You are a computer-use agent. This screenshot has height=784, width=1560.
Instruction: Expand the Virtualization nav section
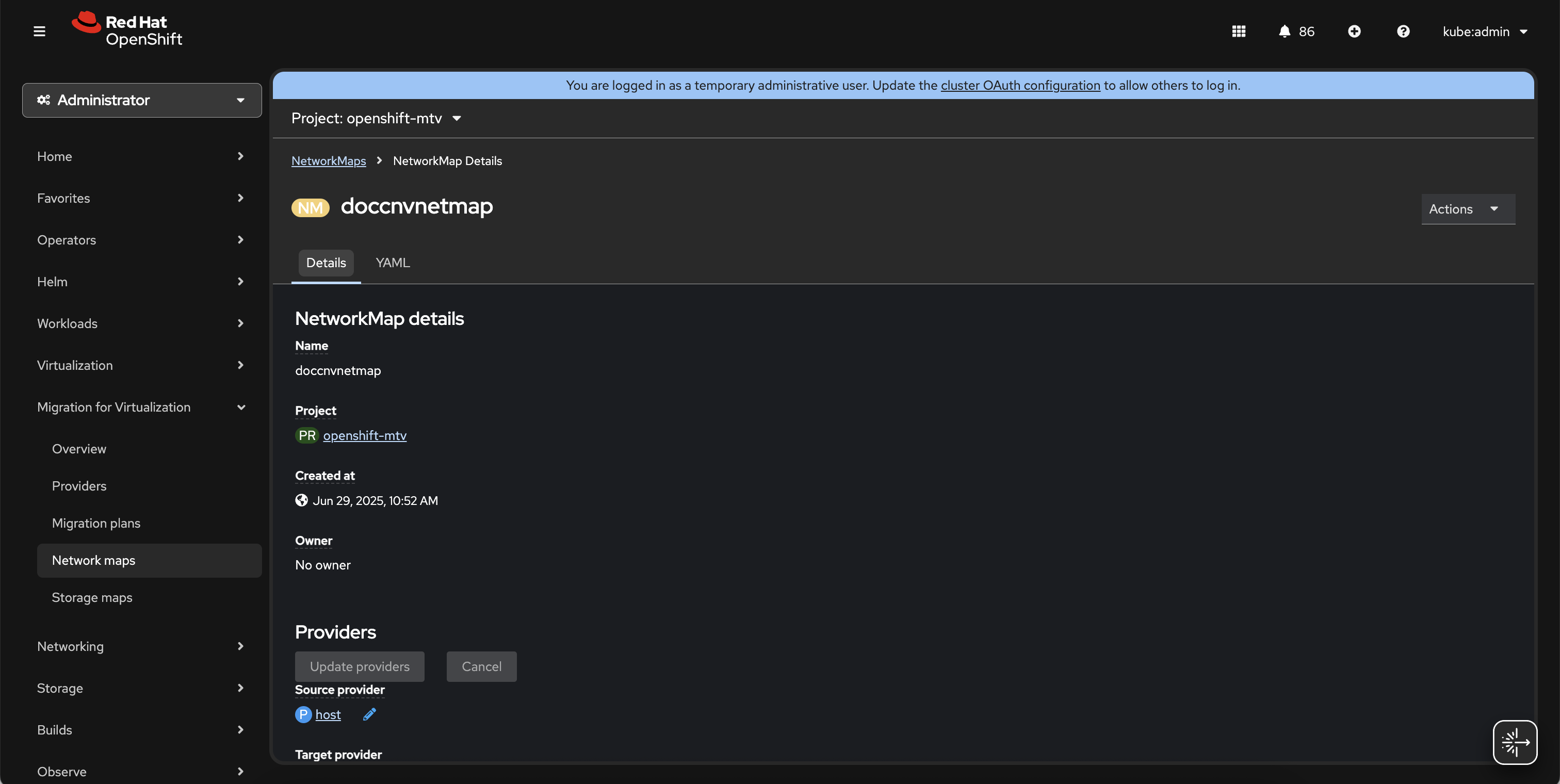(x=141, y=365)
